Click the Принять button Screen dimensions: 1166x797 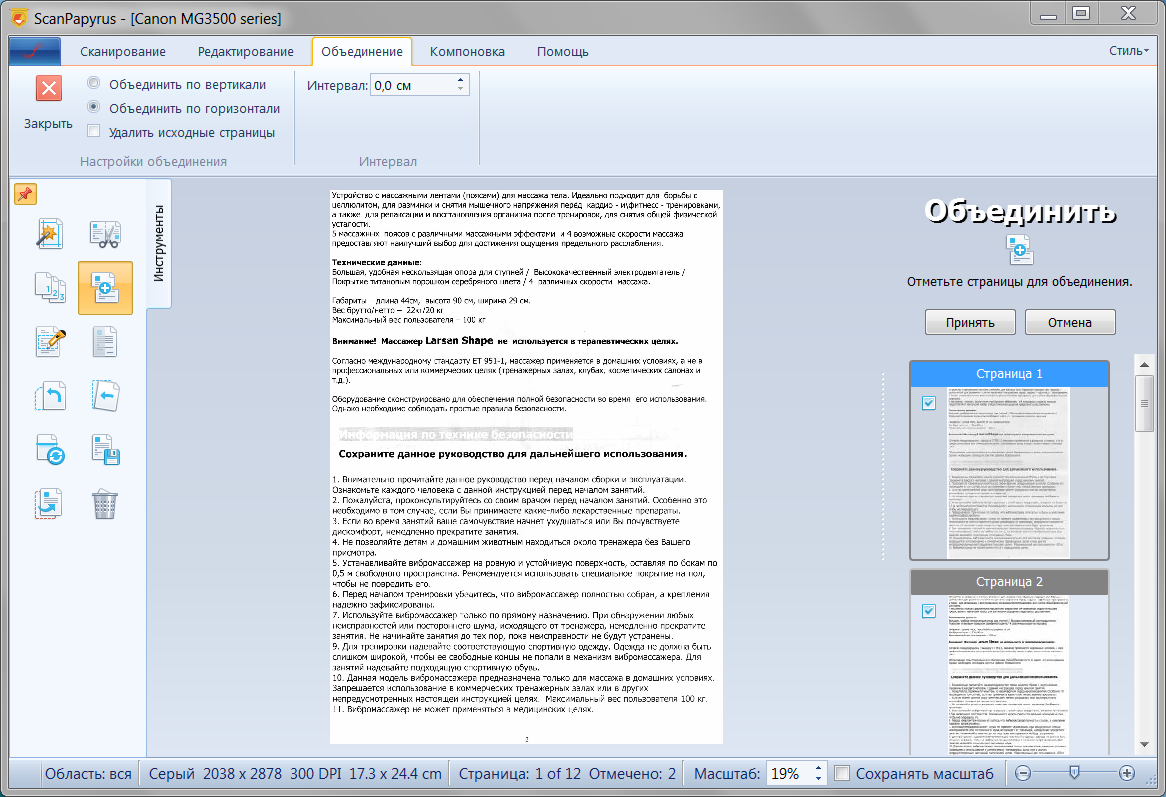970,322
